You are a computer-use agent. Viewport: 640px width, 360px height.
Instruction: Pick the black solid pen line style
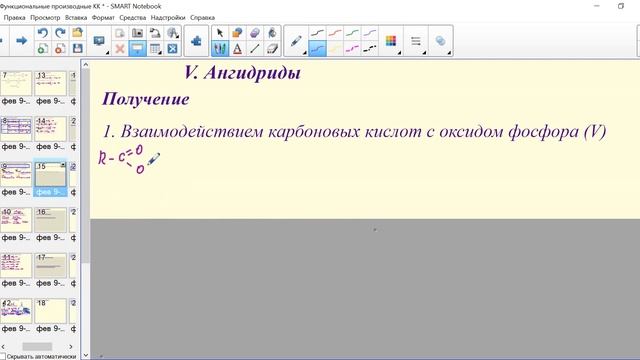(x=317, y=33)
